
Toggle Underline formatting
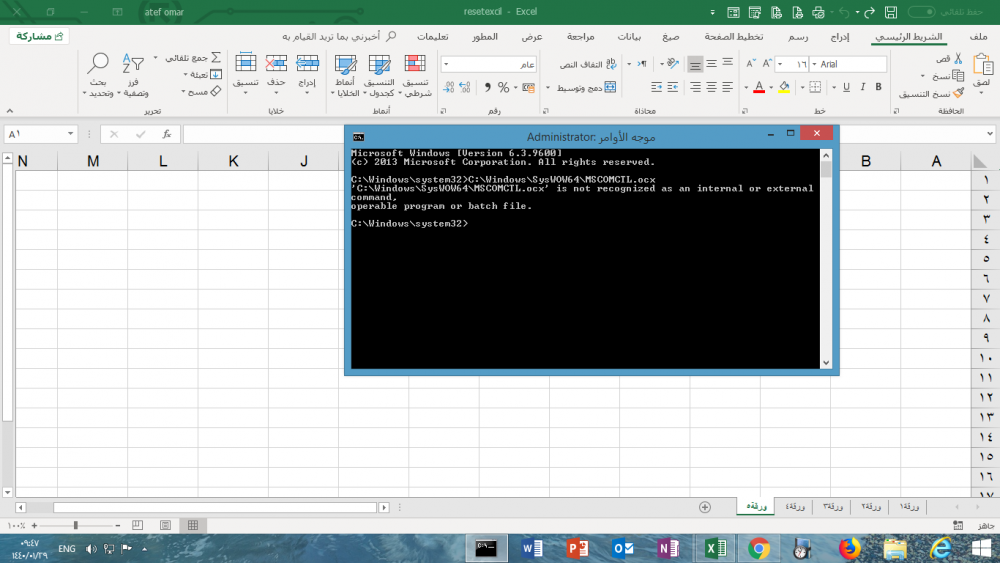(x=846, y=87)
